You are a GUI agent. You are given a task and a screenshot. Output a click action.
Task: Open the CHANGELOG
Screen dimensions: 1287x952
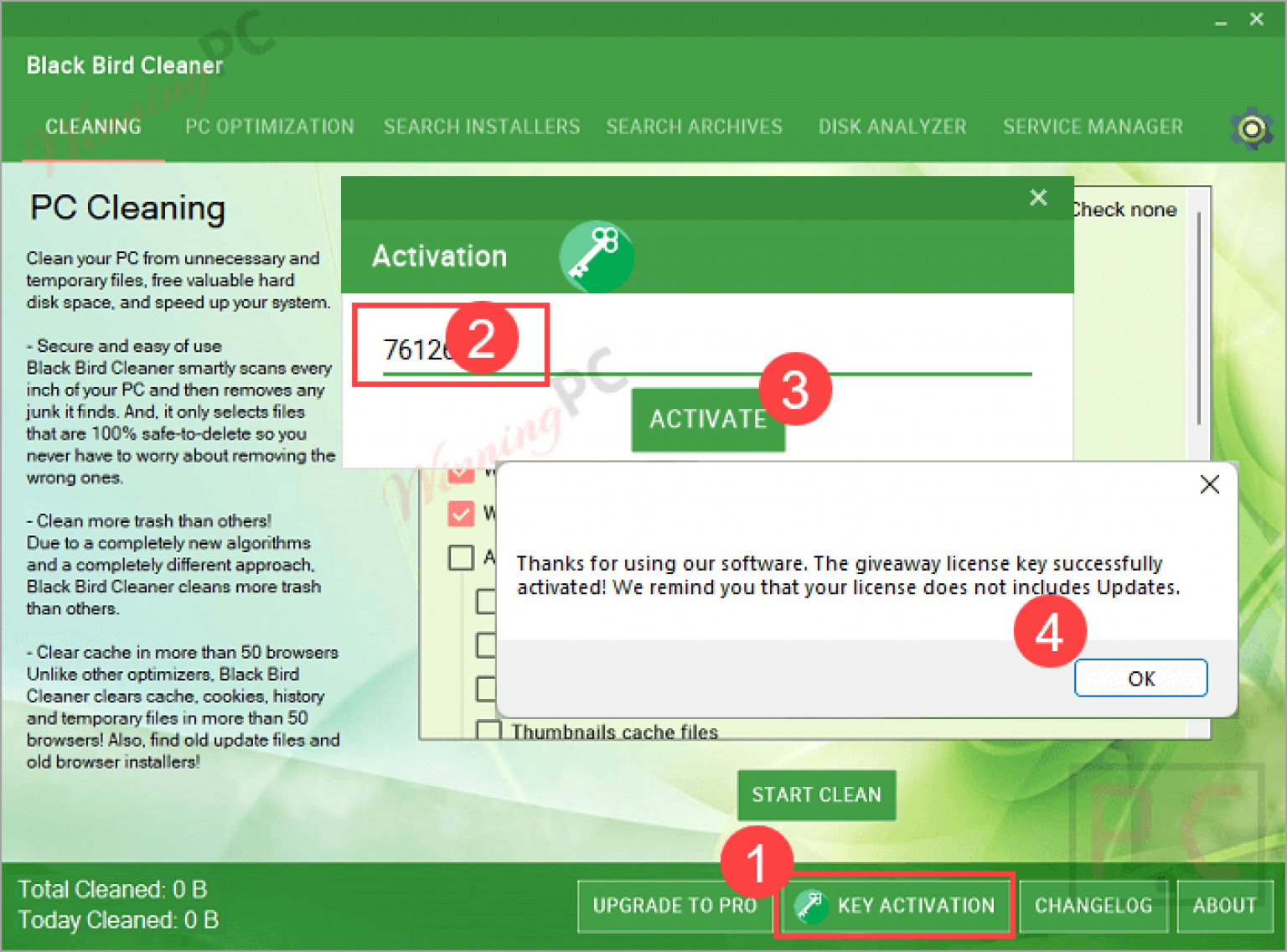click(1093, 906)
